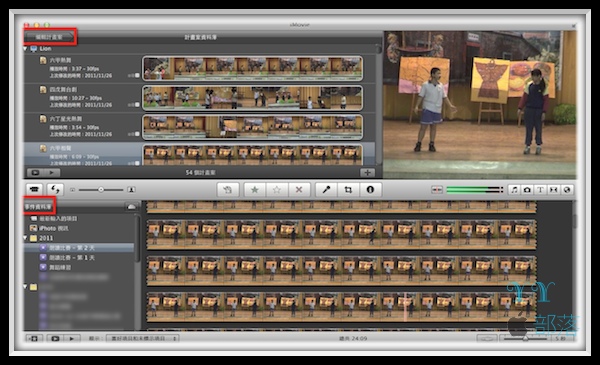Click the small white box in 四戊舞台劇 row

(137, 105)
